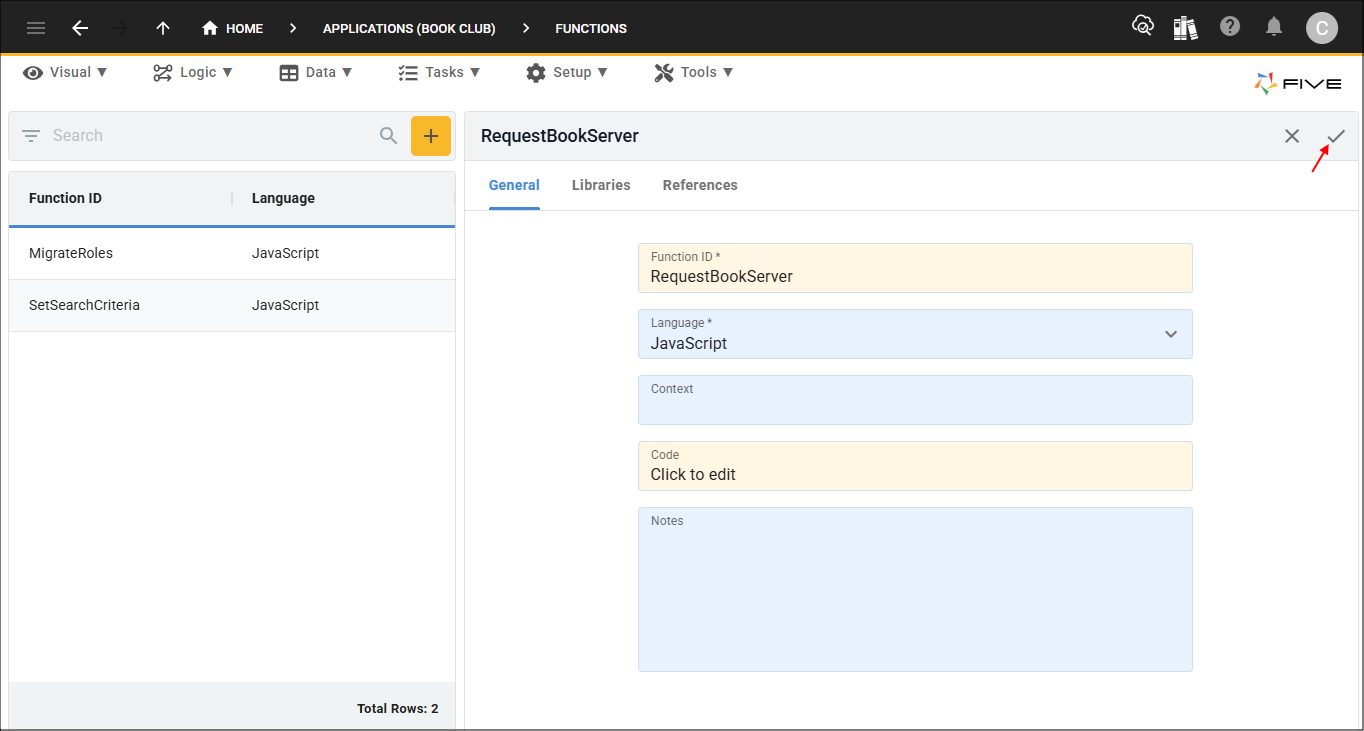Image resolution: width=1364 pixels, height=731 pixels.
Task: Save the form with the checkmark
Action: pos(1336,136)
